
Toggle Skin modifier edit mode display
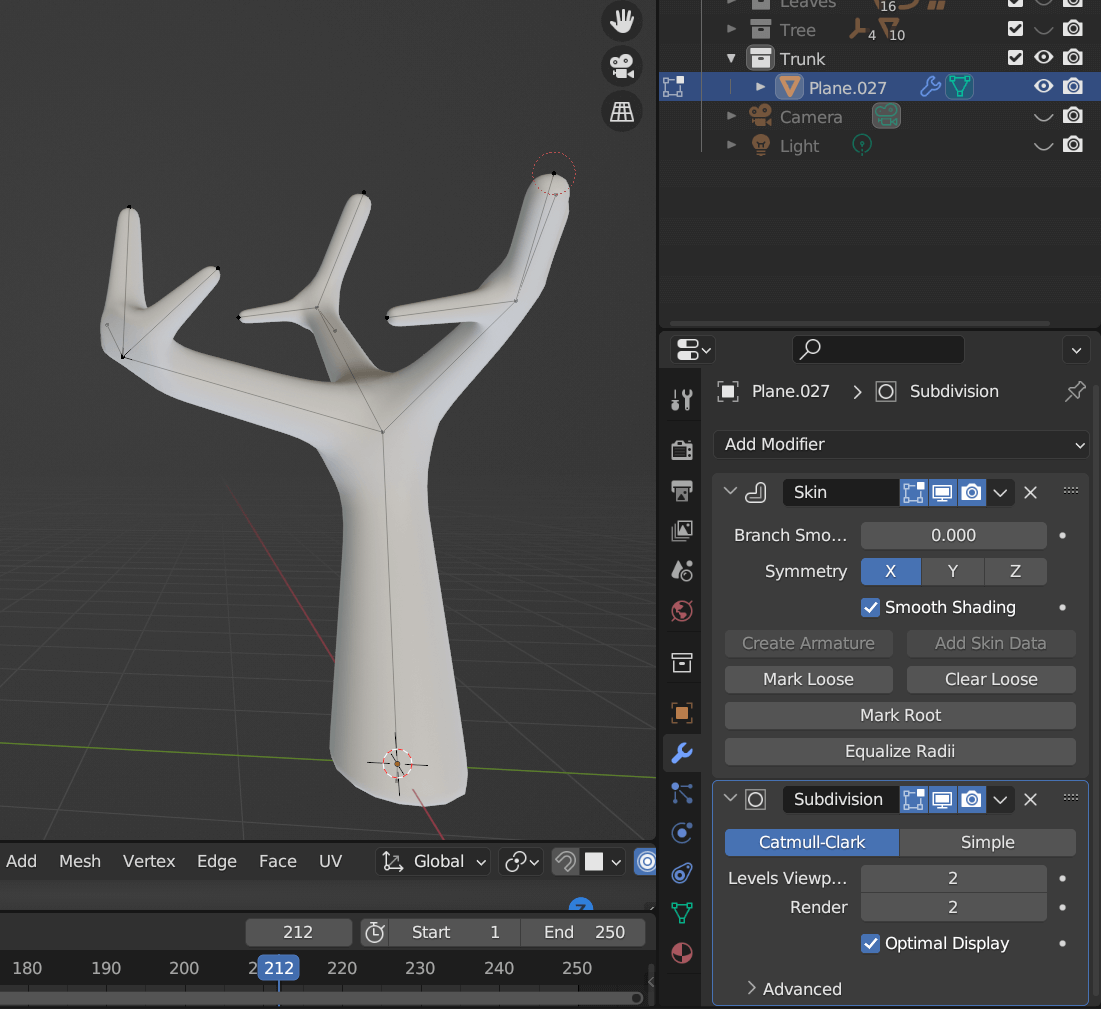pos(914,492)
